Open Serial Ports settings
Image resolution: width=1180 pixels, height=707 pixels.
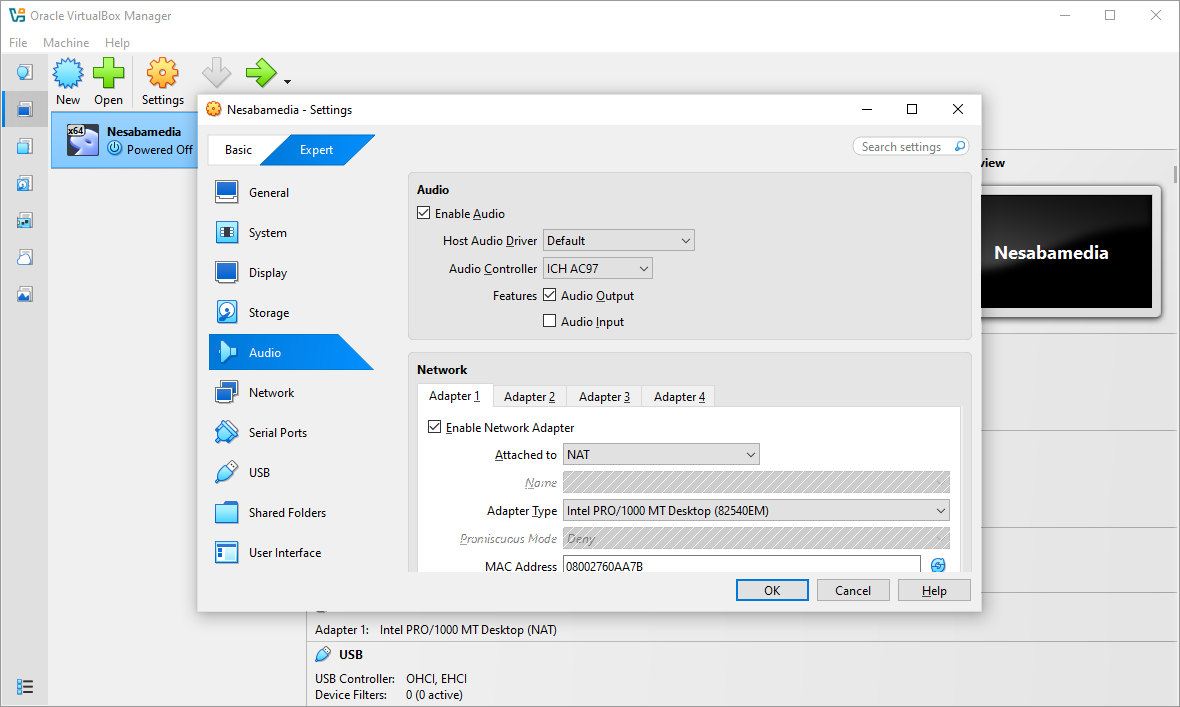click(277, 433)
